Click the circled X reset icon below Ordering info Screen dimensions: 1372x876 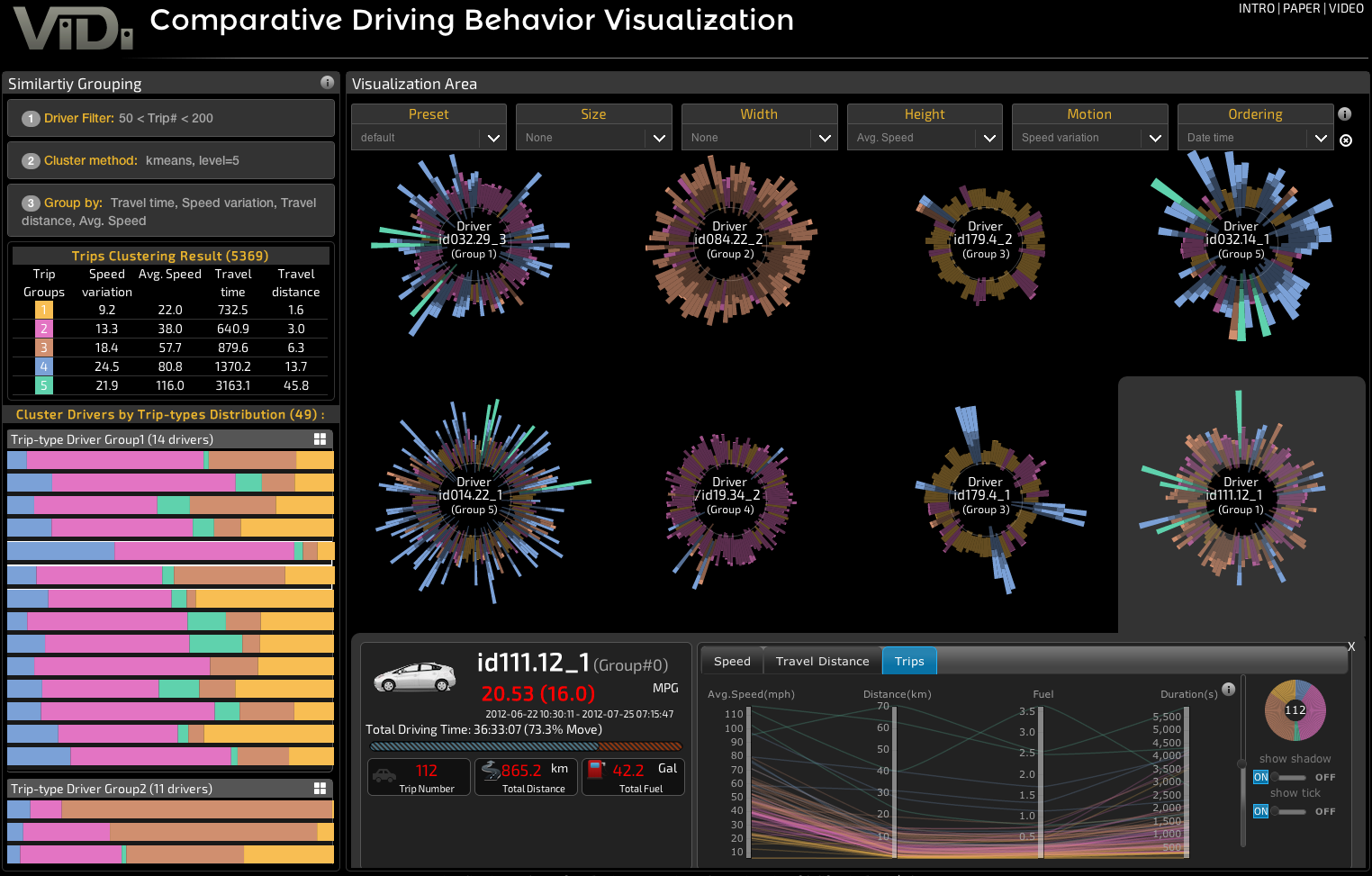1346,140
